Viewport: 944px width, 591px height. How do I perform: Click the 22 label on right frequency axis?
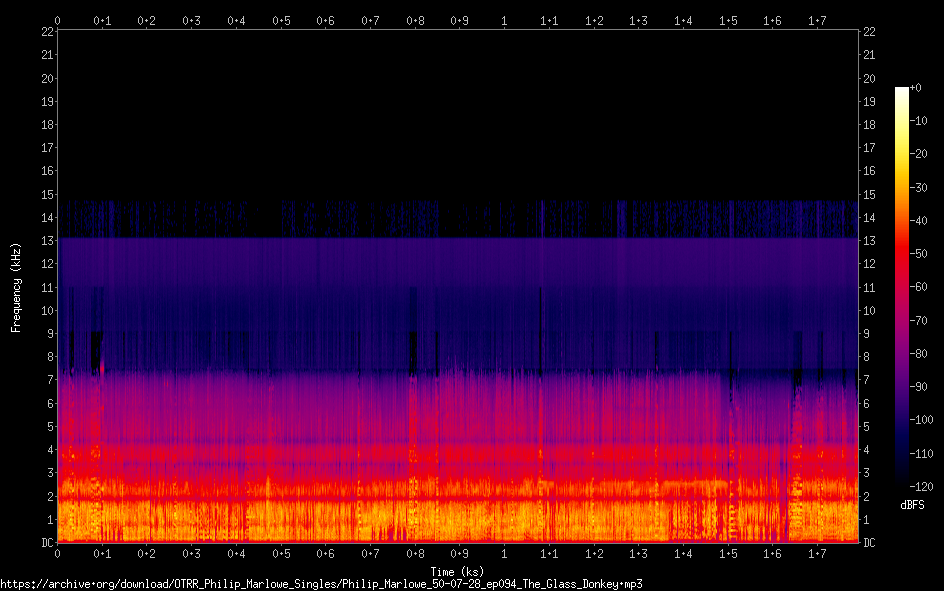point(869,32)
